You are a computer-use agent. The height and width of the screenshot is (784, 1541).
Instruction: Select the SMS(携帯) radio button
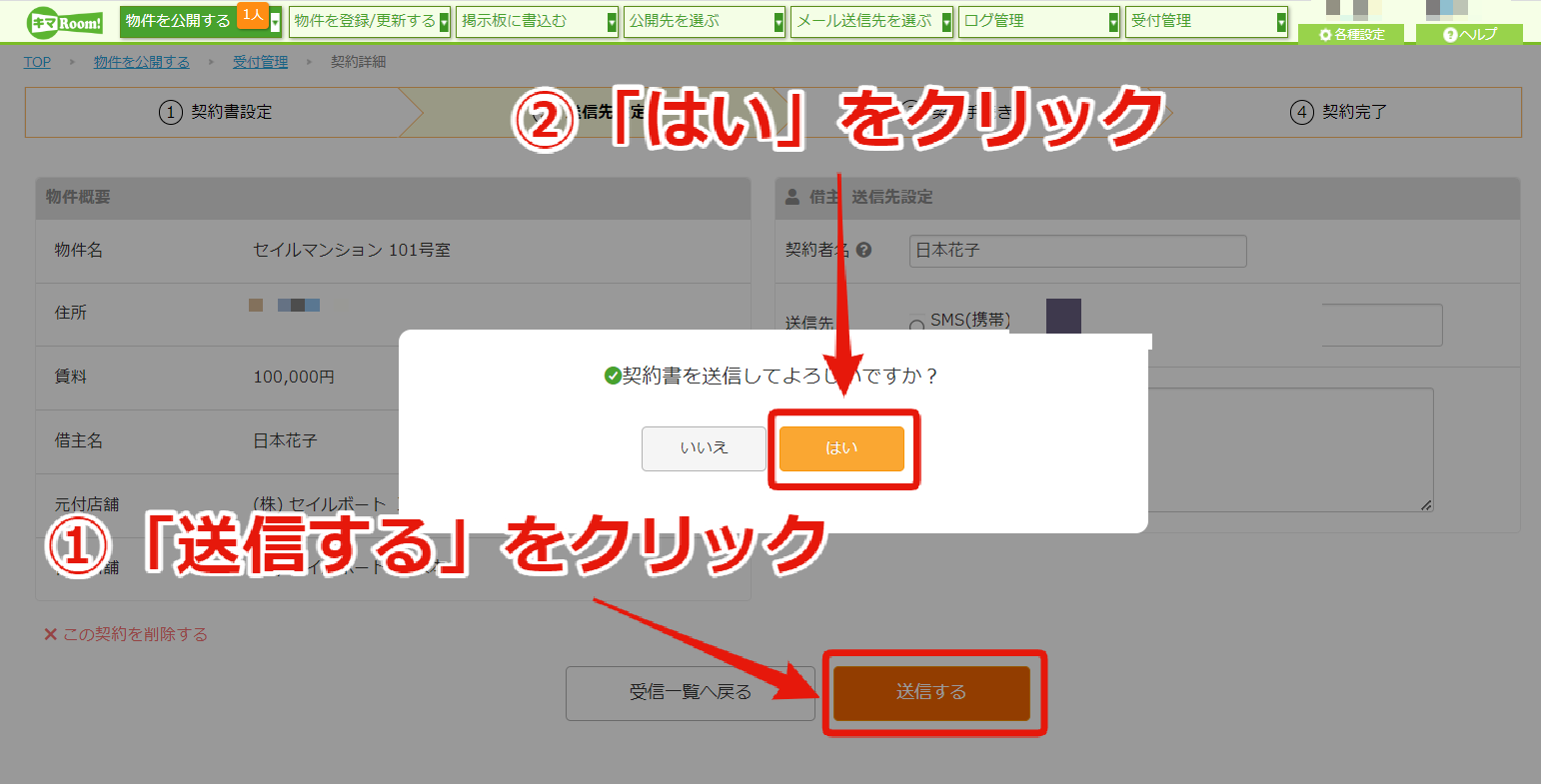point(916,326)
